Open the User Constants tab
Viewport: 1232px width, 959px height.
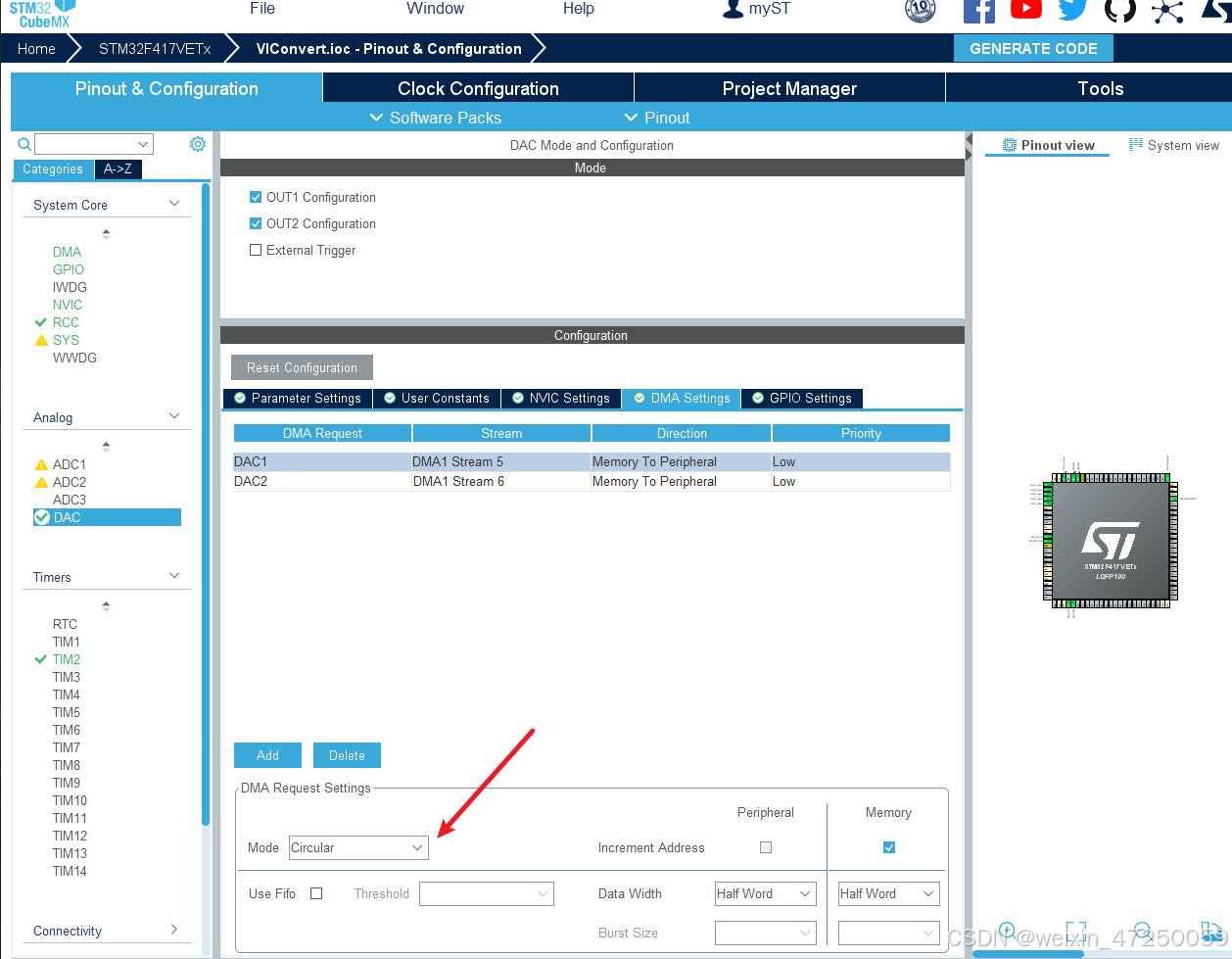click(x=437, y=399)
